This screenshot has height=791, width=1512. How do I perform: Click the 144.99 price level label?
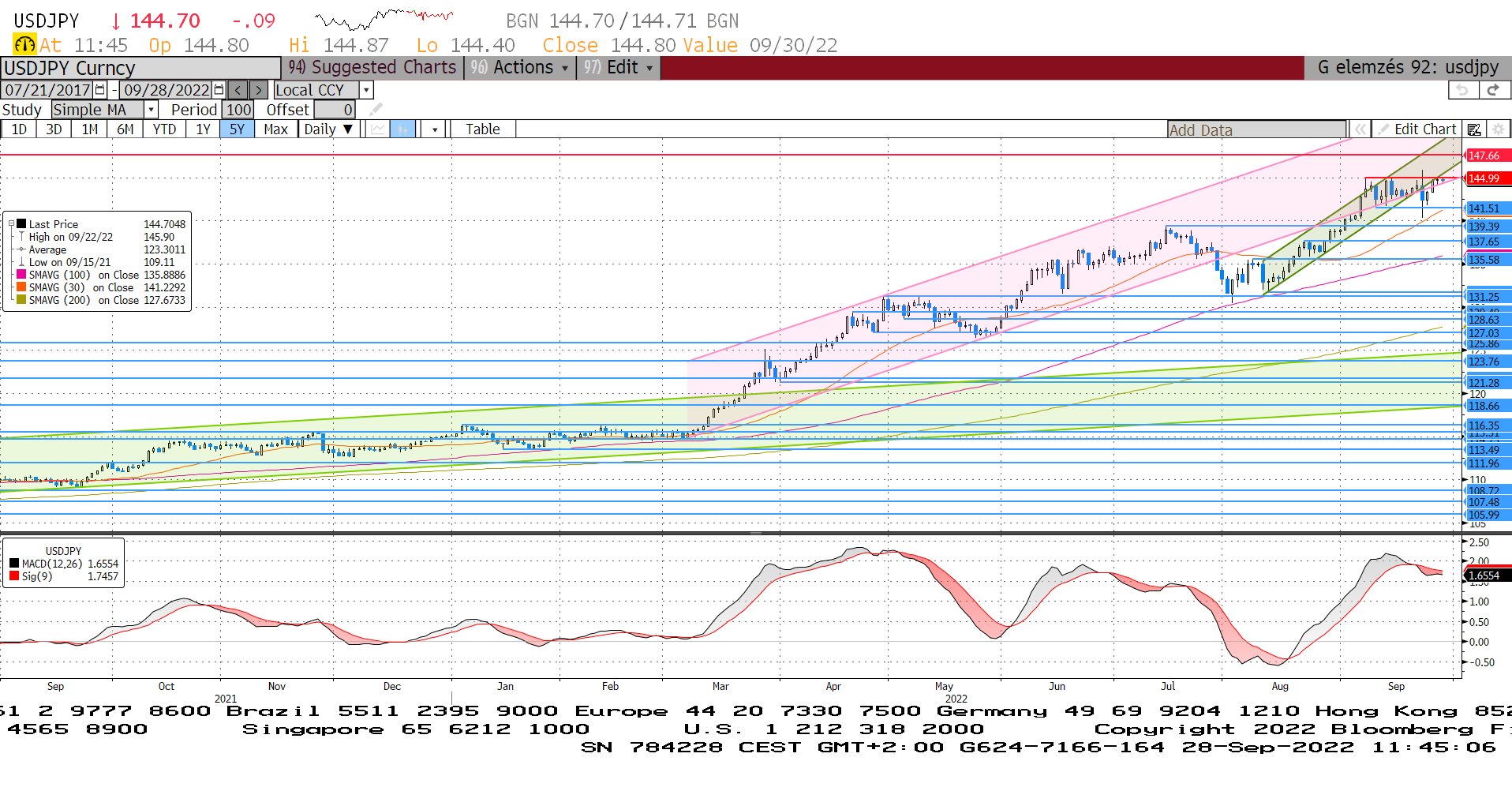[1487, 178]
